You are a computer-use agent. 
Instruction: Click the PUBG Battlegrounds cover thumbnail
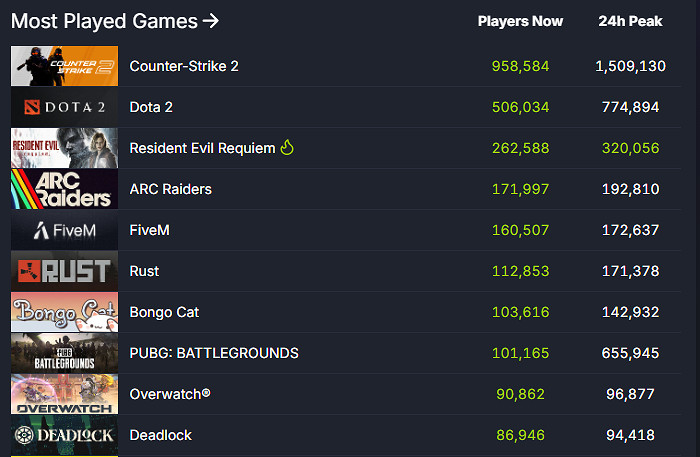coord(64,353)
